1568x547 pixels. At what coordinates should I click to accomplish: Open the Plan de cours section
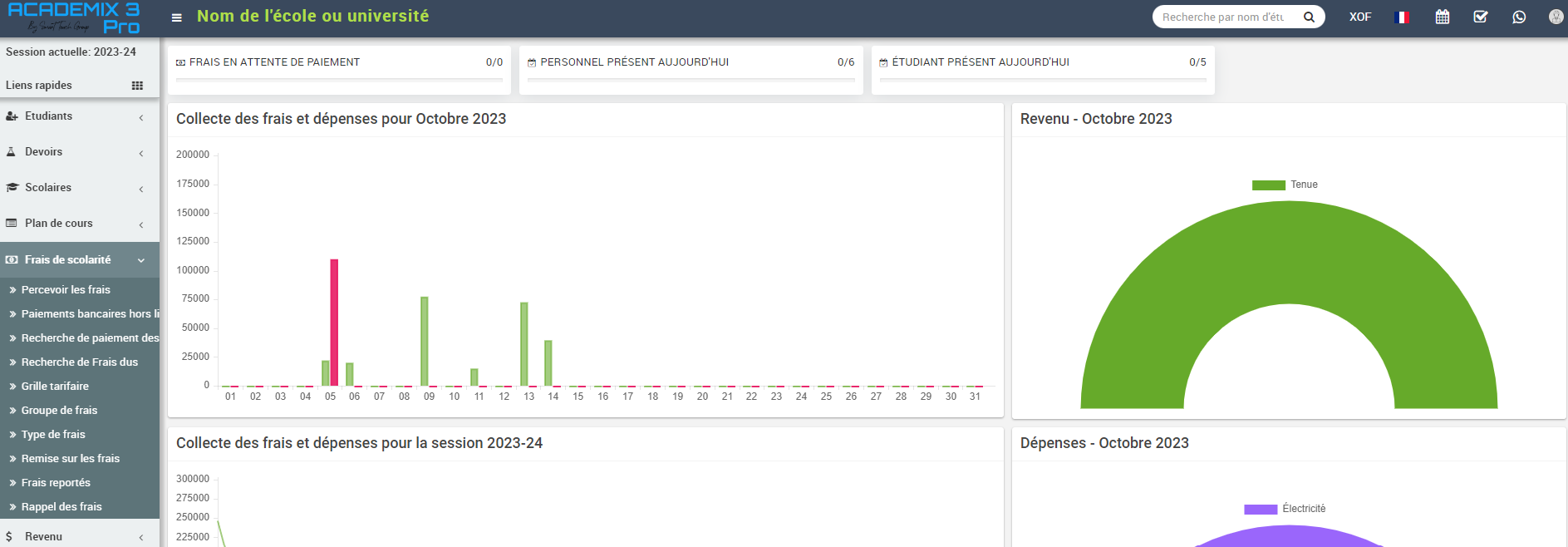[x=80, y=224]
